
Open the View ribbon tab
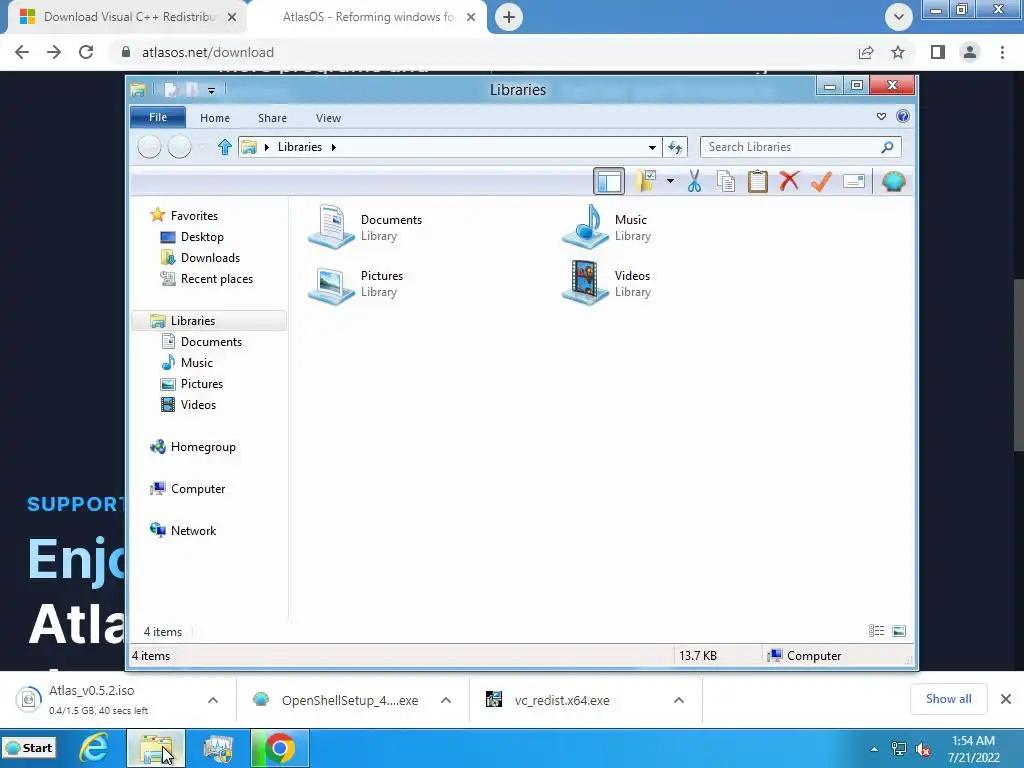(x=328, y=118)
